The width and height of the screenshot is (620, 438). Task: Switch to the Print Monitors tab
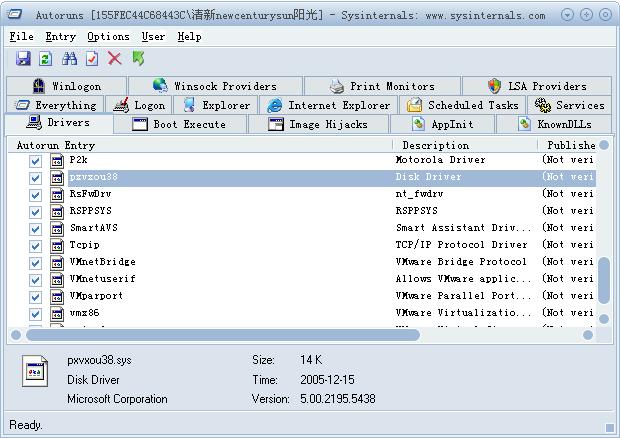382,86
